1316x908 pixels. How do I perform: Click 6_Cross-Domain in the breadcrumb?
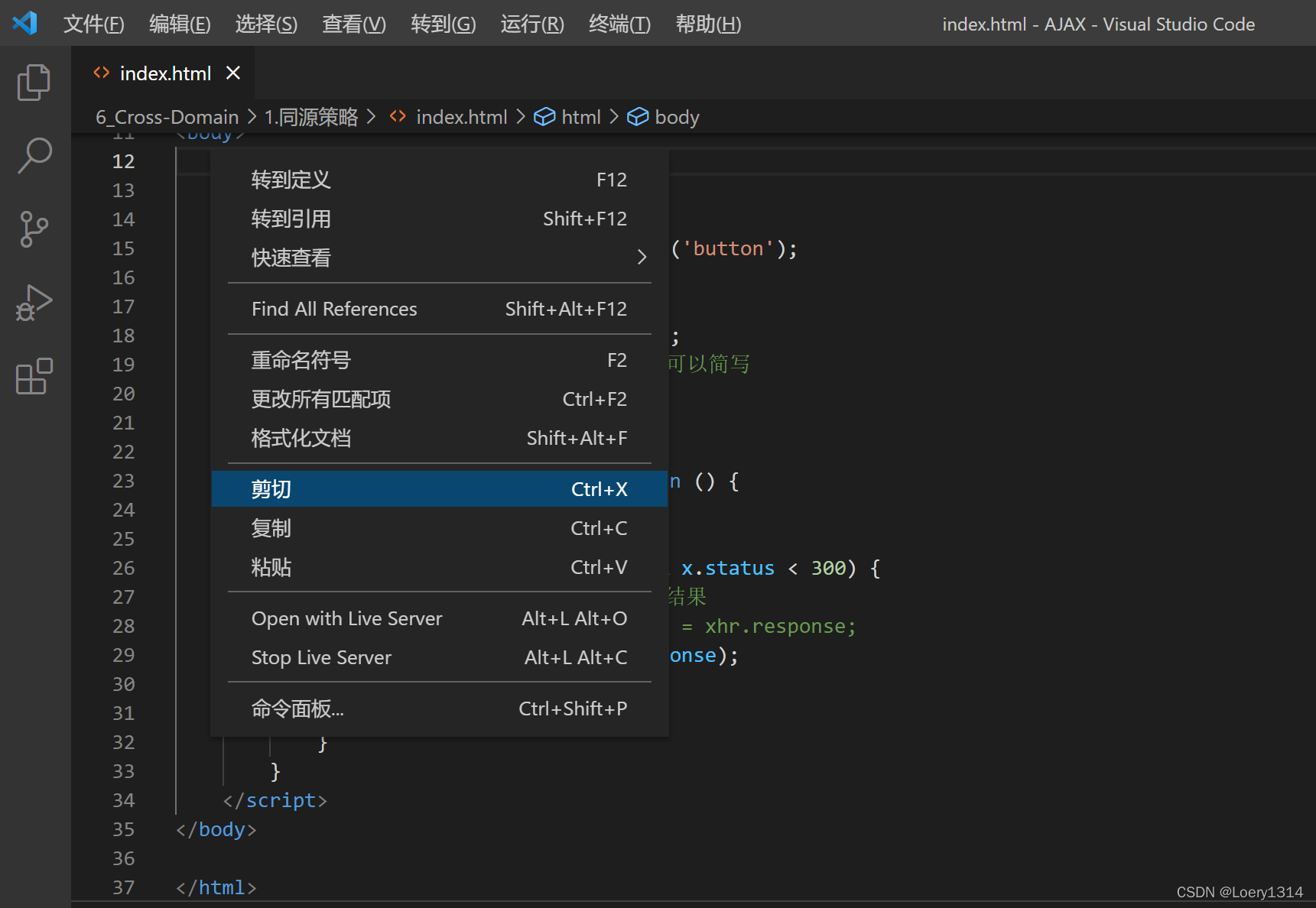click(x=167, y=117)
